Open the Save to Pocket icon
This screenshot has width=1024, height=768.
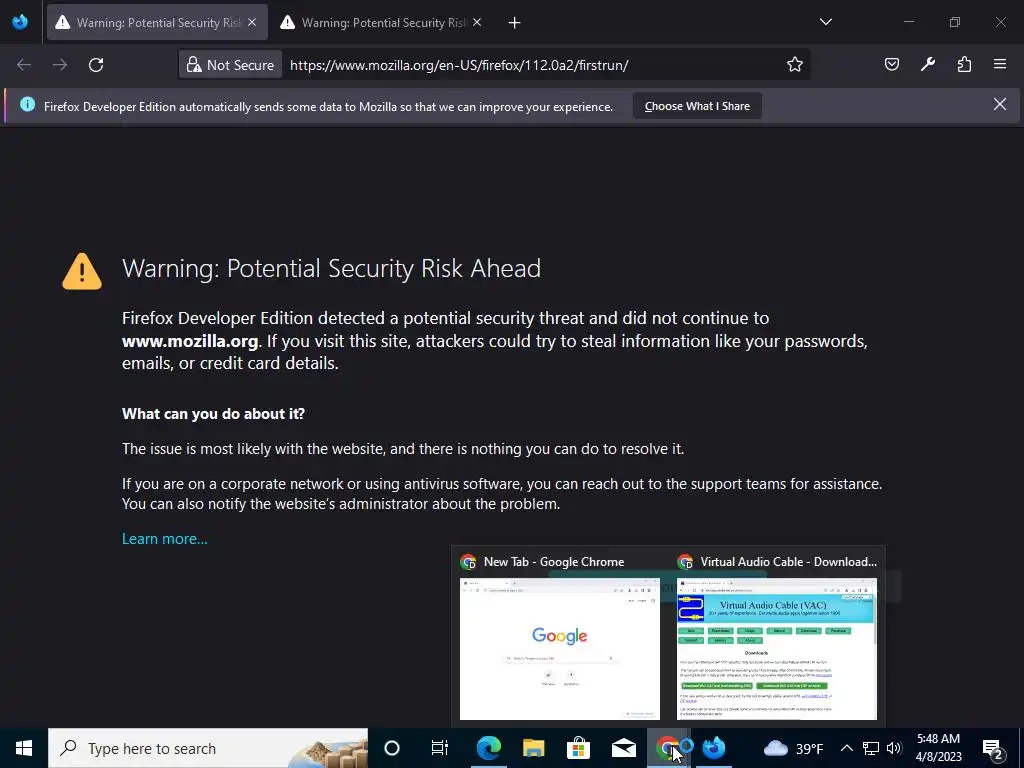coord(891,64)
